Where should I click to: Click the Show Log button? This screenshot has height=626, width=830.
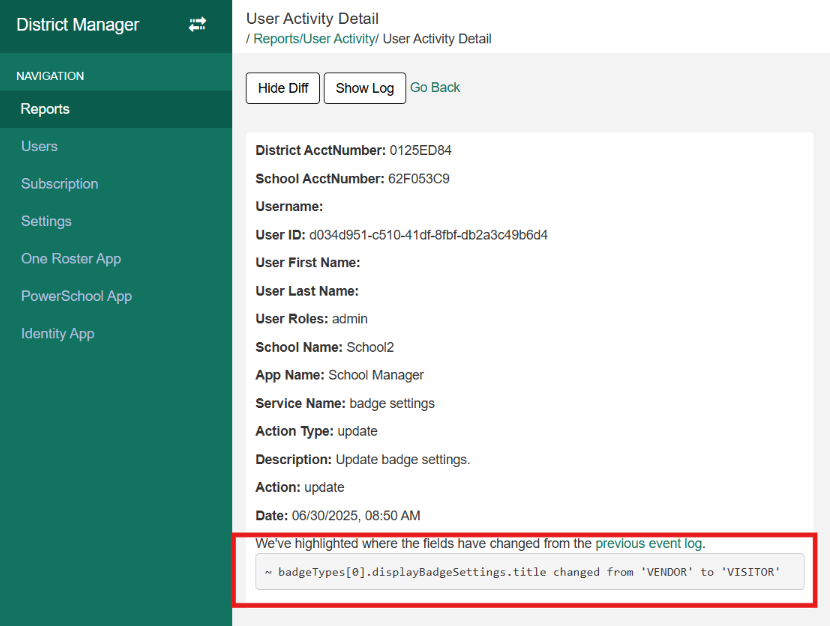coord(365,88)
